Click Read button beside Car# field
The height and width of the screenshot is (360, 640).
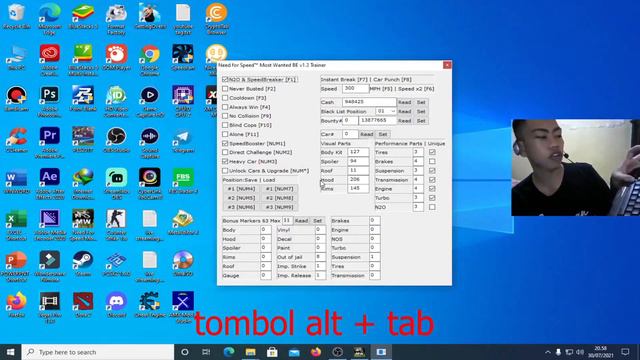(x=367, y=134)
